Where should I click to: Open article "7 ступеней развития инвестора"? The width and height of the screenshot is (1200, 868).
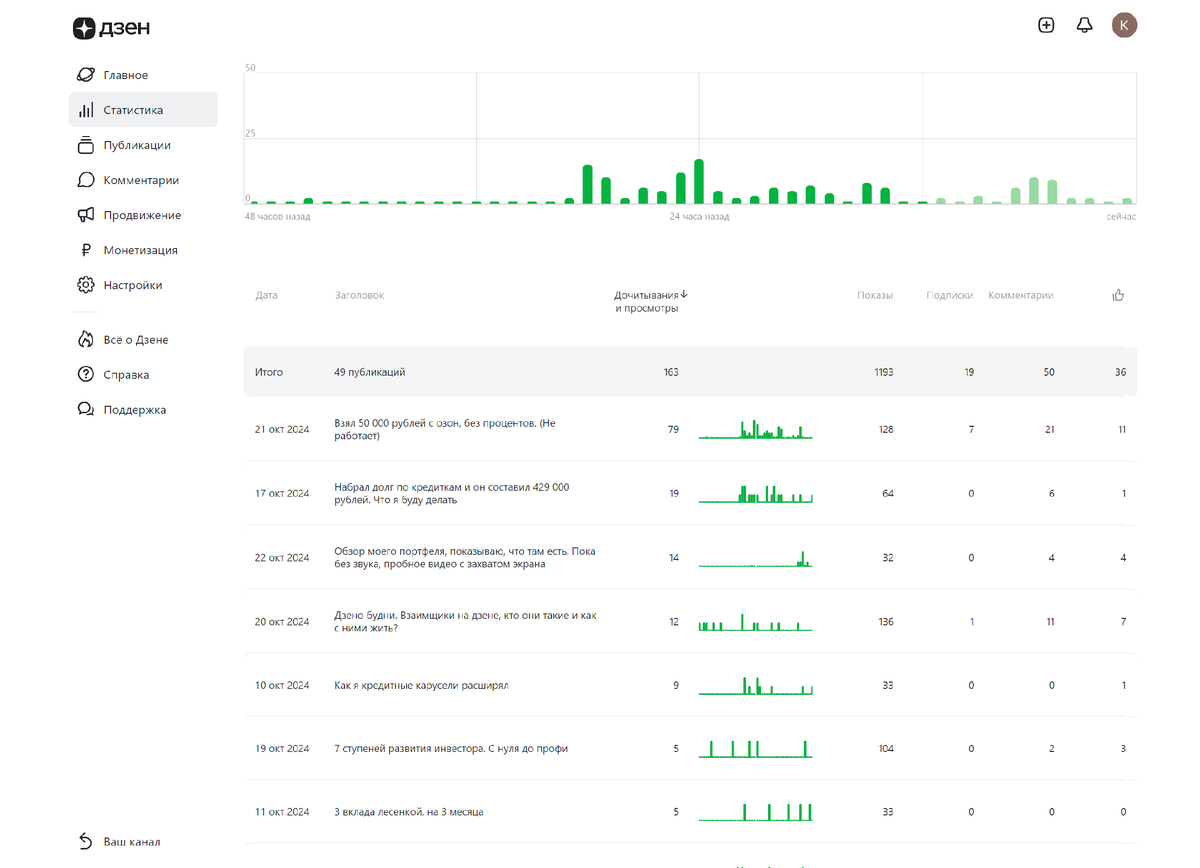pyautogui.click(x=451, y=749)
